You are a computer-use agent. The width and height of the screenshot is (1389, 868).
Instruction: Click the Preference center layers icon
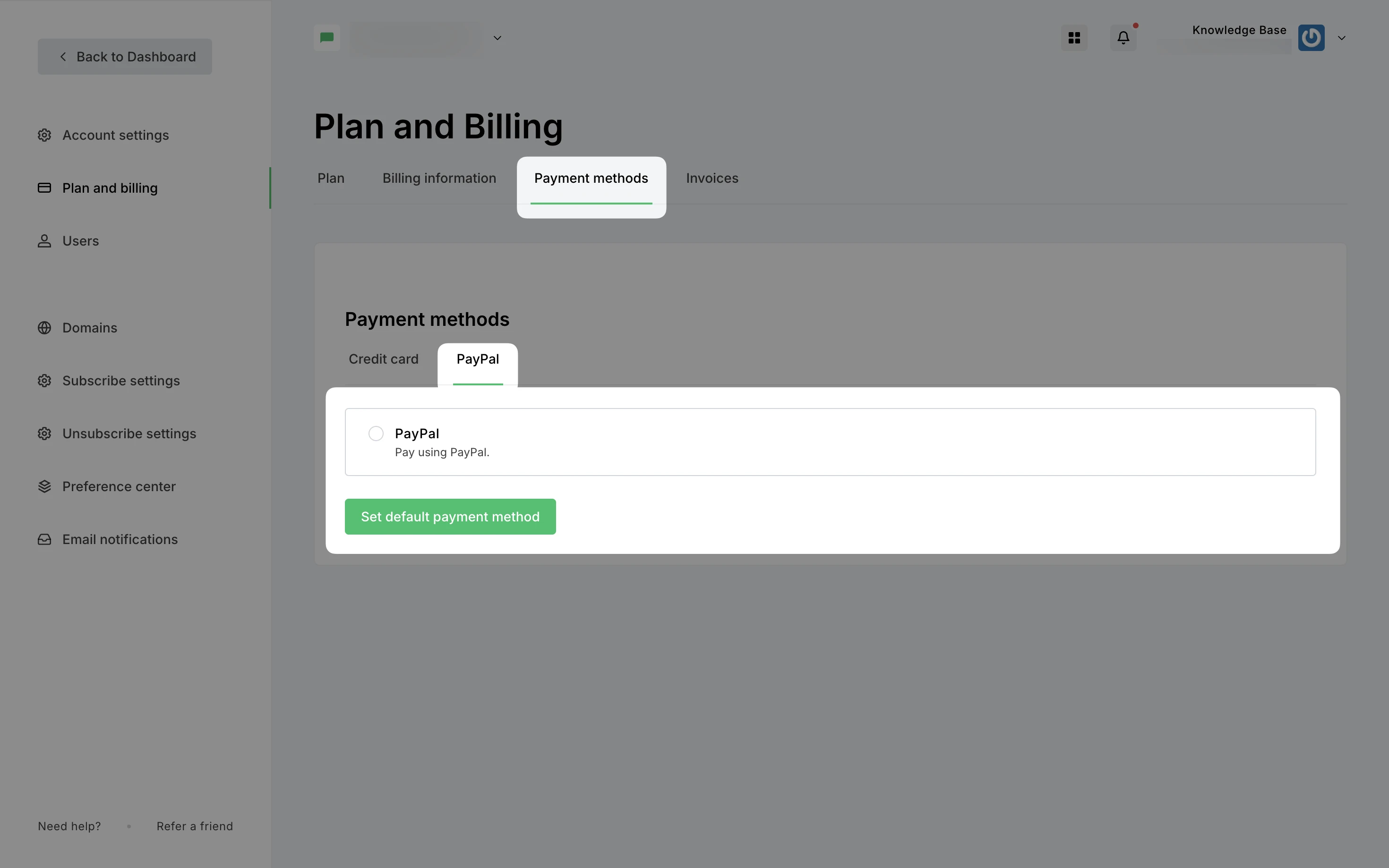(44, 486)
